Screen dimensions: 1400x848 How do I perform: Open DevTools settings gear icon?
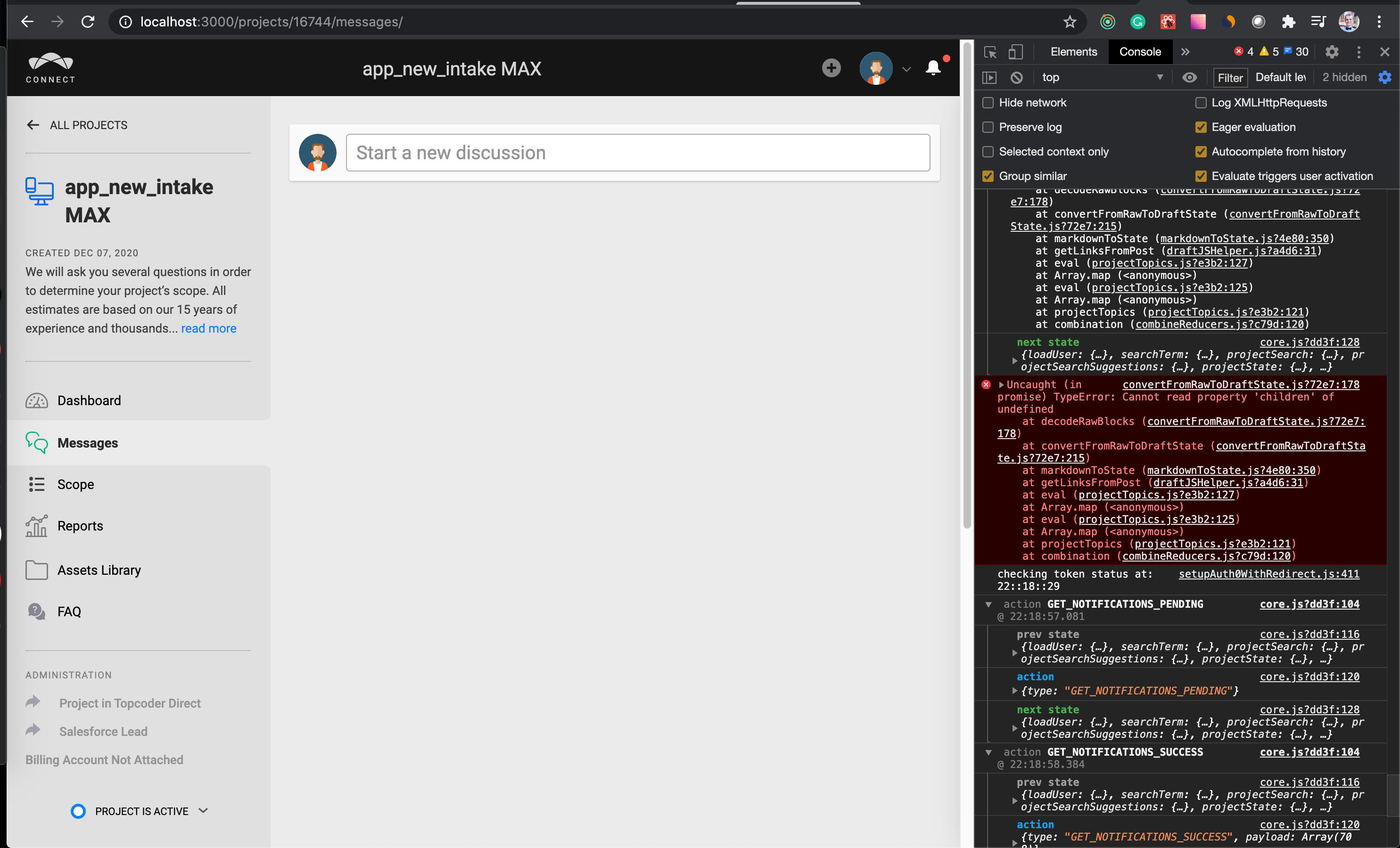point(1331,52)
